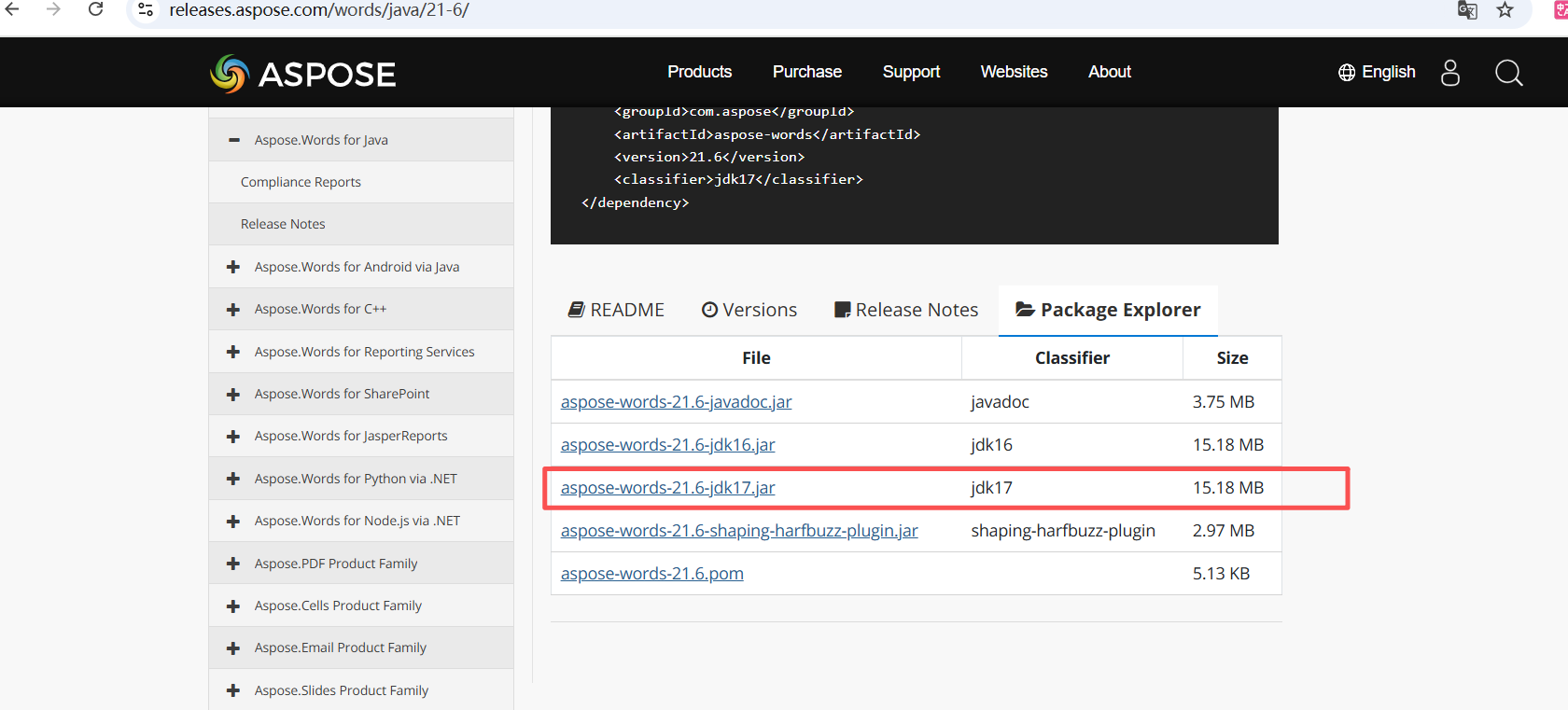The height and width of the screenshot is (710, 1568).
Task: Bookmark page with star icon
Action: (1505, 10)
